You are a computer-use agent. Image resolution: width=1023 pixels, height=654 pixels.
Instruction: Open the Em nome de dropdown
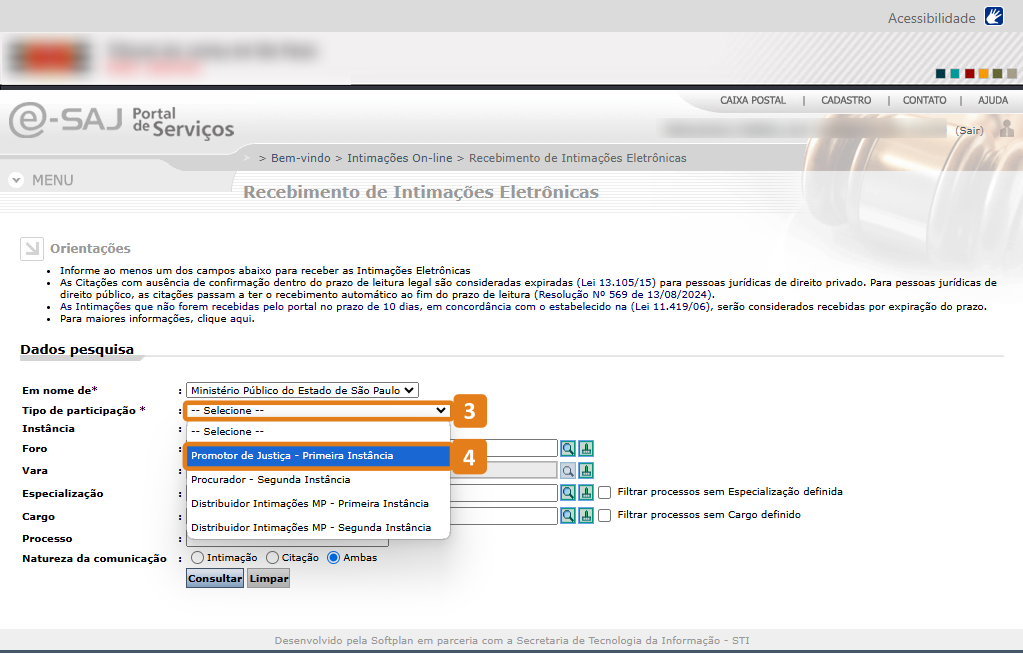click(302, 390)
